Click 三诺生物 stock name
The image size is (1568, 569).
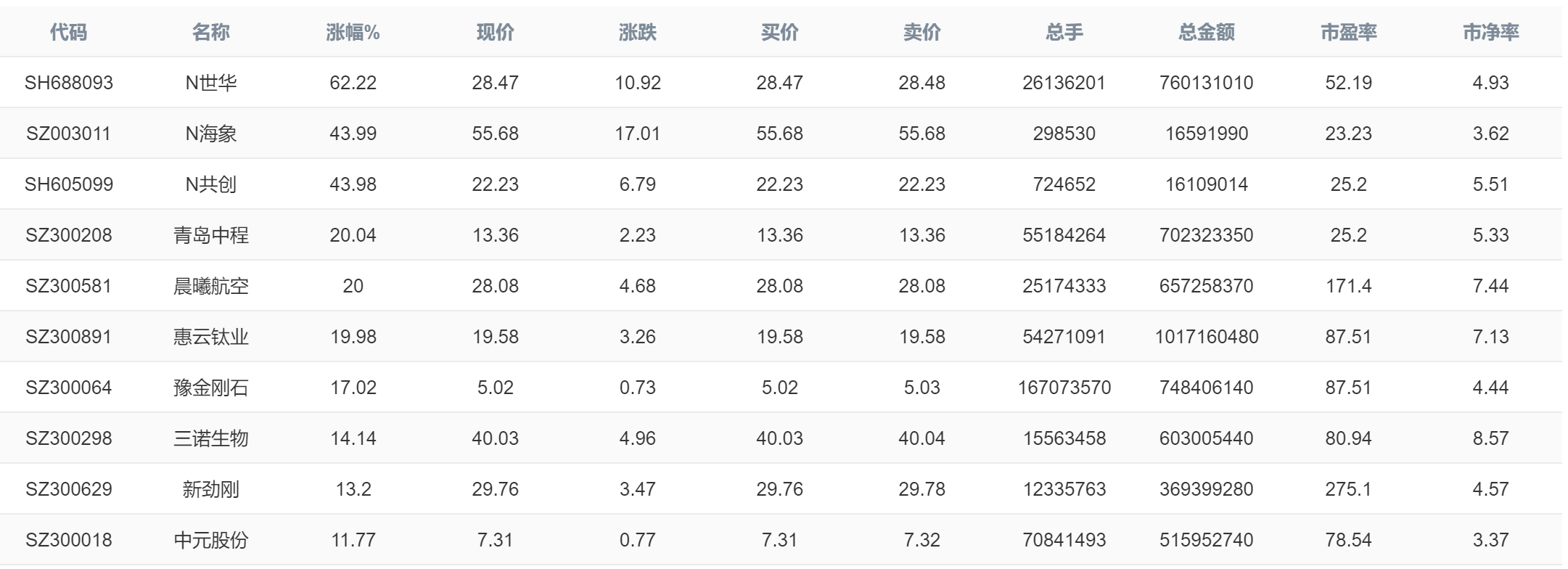[x=210, y=438]
